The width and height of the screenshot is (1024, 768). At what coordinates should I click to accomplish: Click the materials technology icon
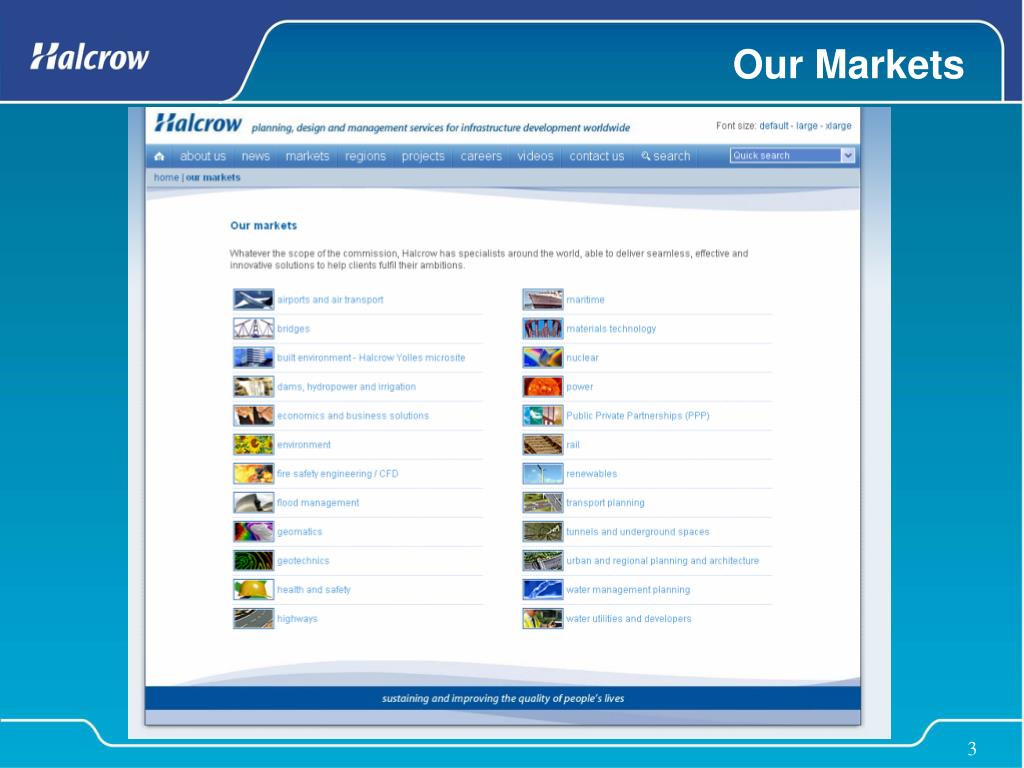click(543, 328)
